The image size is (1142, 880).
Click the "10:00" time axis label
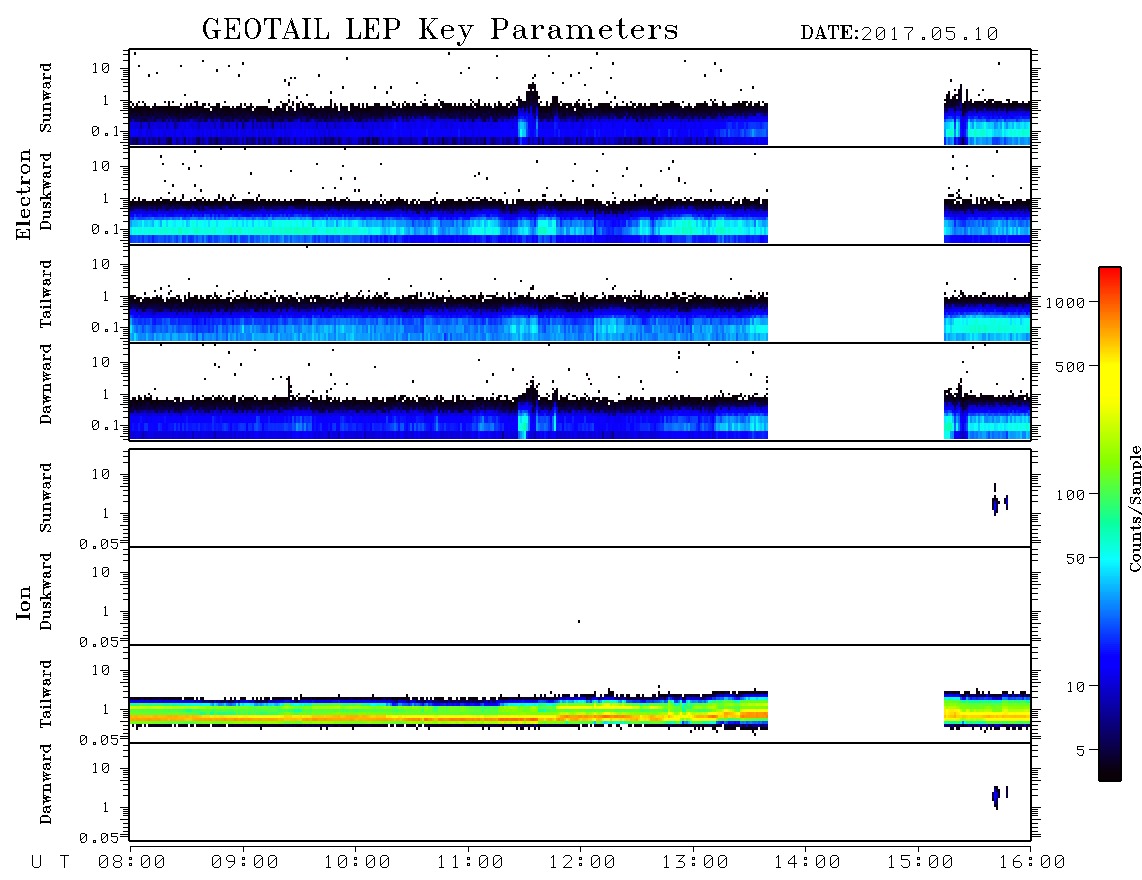[x=357, y=863]
